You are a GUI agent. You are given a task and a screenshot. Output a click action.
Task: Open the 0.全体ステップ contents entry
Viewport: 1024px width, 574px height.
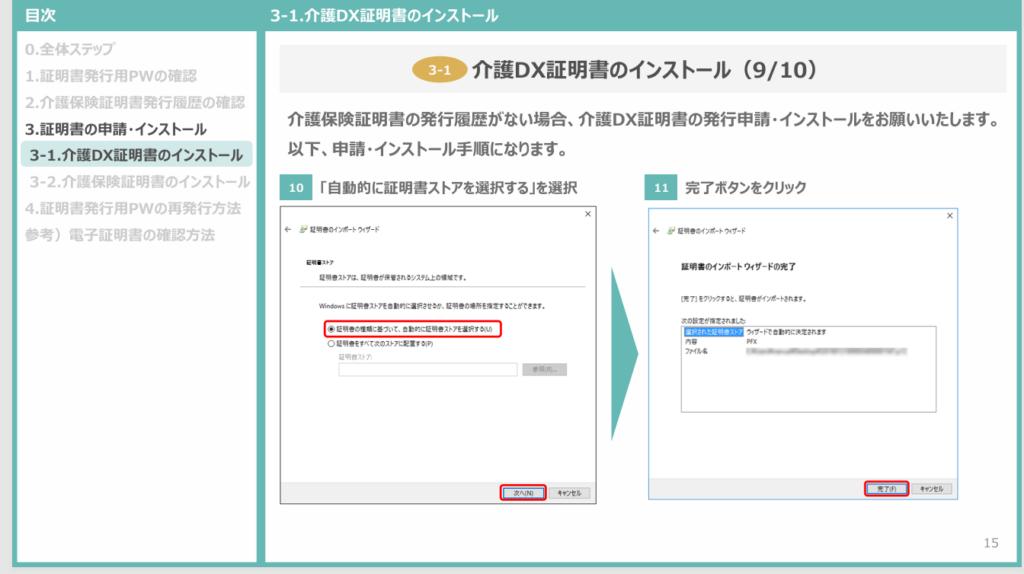[70, 49]
